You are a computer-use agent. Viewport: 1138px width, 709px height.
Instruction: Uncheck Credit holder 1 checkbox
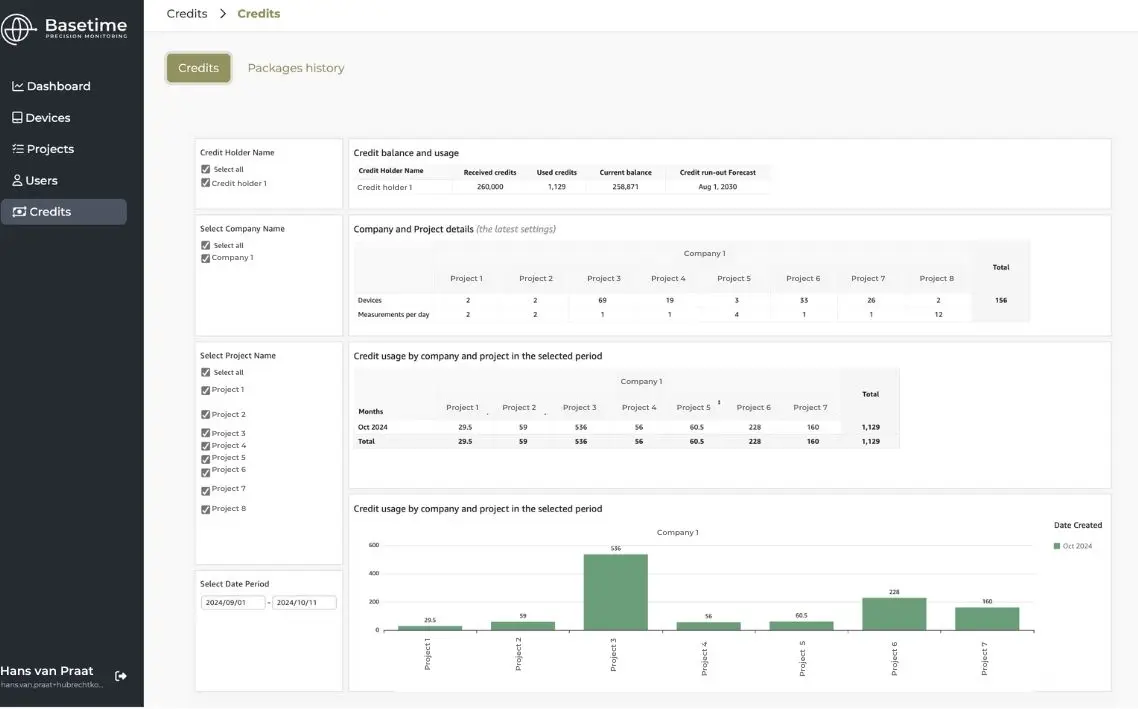[206, 183]
